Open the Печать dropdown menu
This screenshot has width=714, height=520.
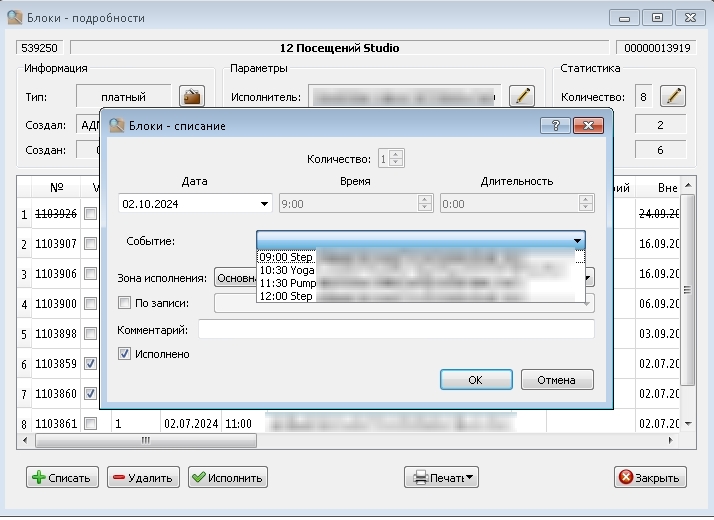coord(441,477)
